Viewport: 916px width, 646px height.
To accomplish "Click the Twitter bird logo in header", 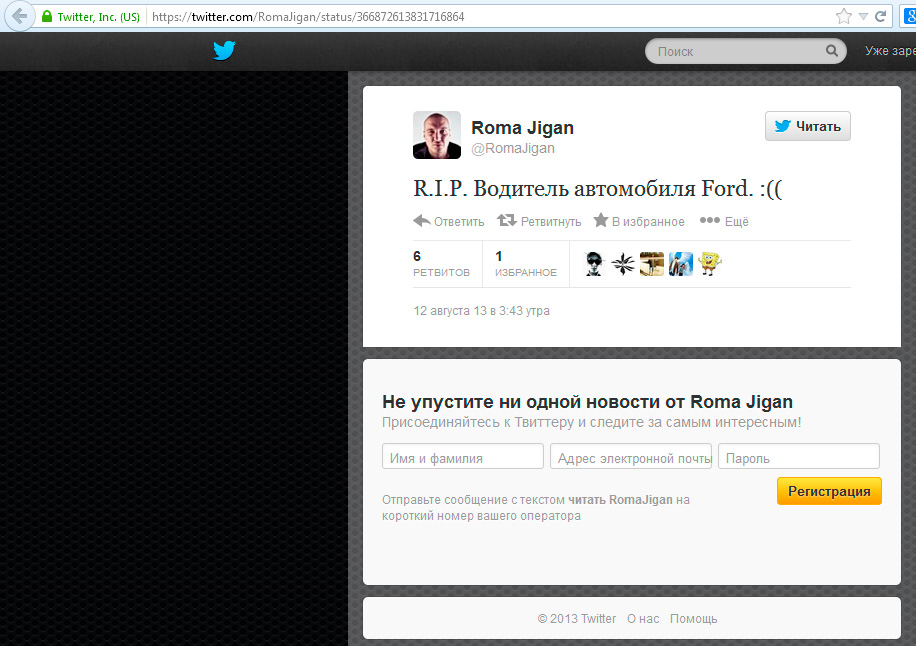I will click(x=224, y=51).
